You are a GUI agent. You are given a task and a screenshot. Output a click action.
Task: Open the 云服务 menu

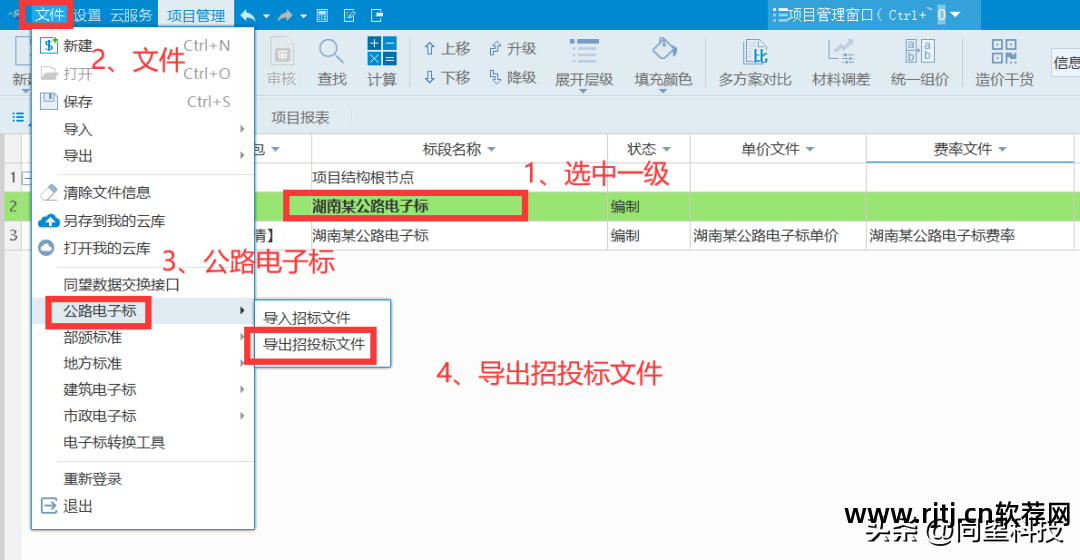(x=131, y=15)
